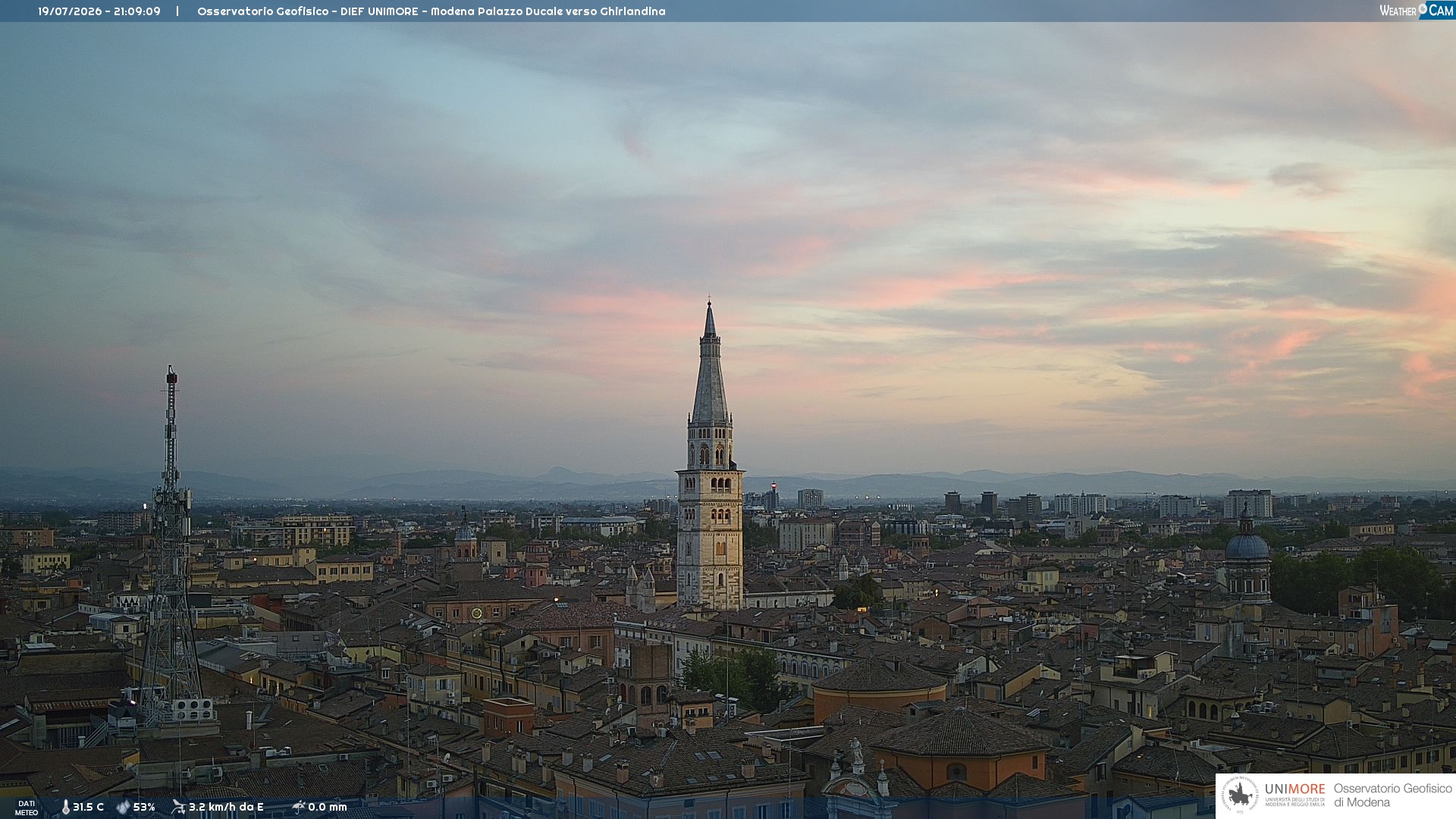Click the UNIMORE wordmark

coord(1295,789)
